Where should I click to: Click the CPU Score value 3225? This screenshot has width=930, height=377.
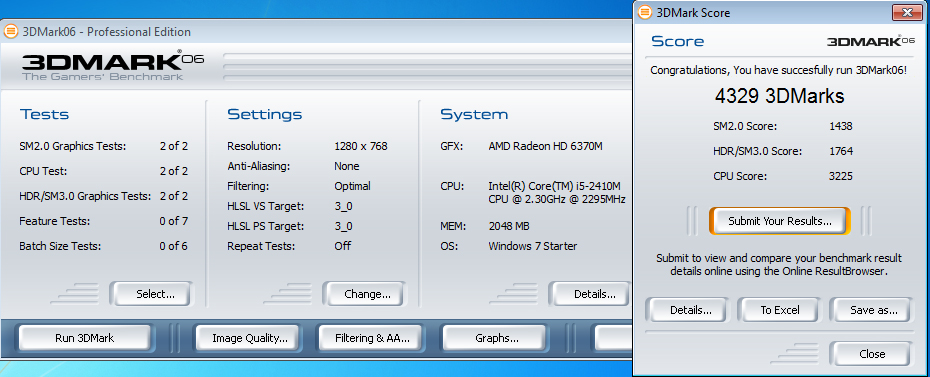(x=840, y=176)
